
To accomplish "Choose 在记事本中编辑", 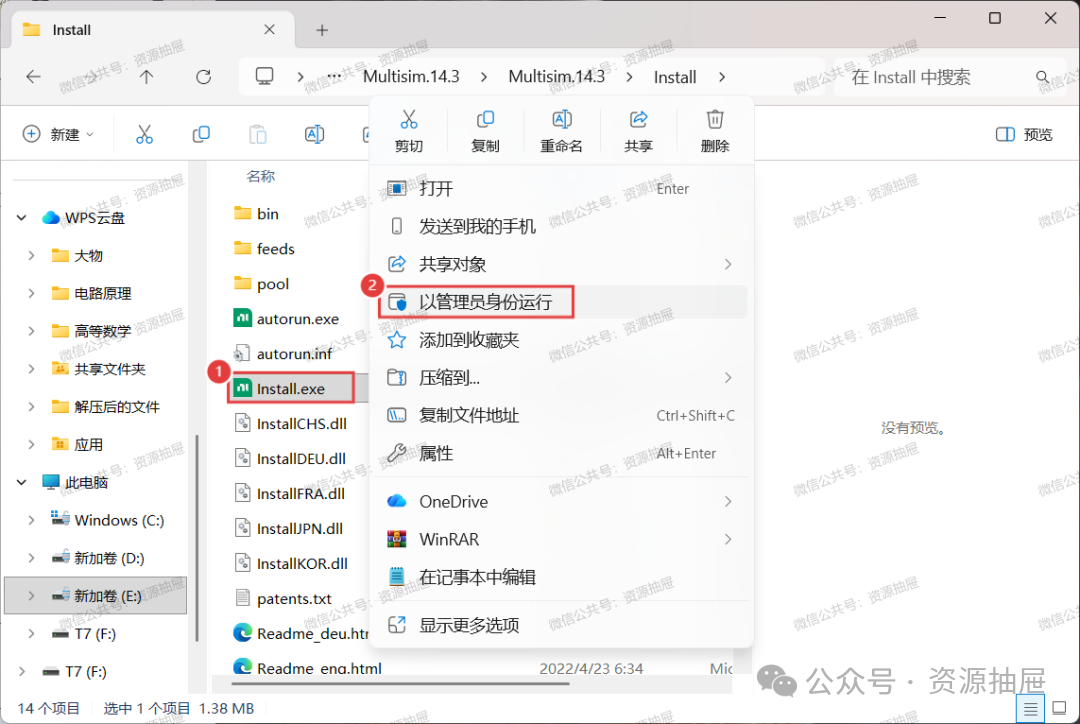I will [x=562, y=577].
